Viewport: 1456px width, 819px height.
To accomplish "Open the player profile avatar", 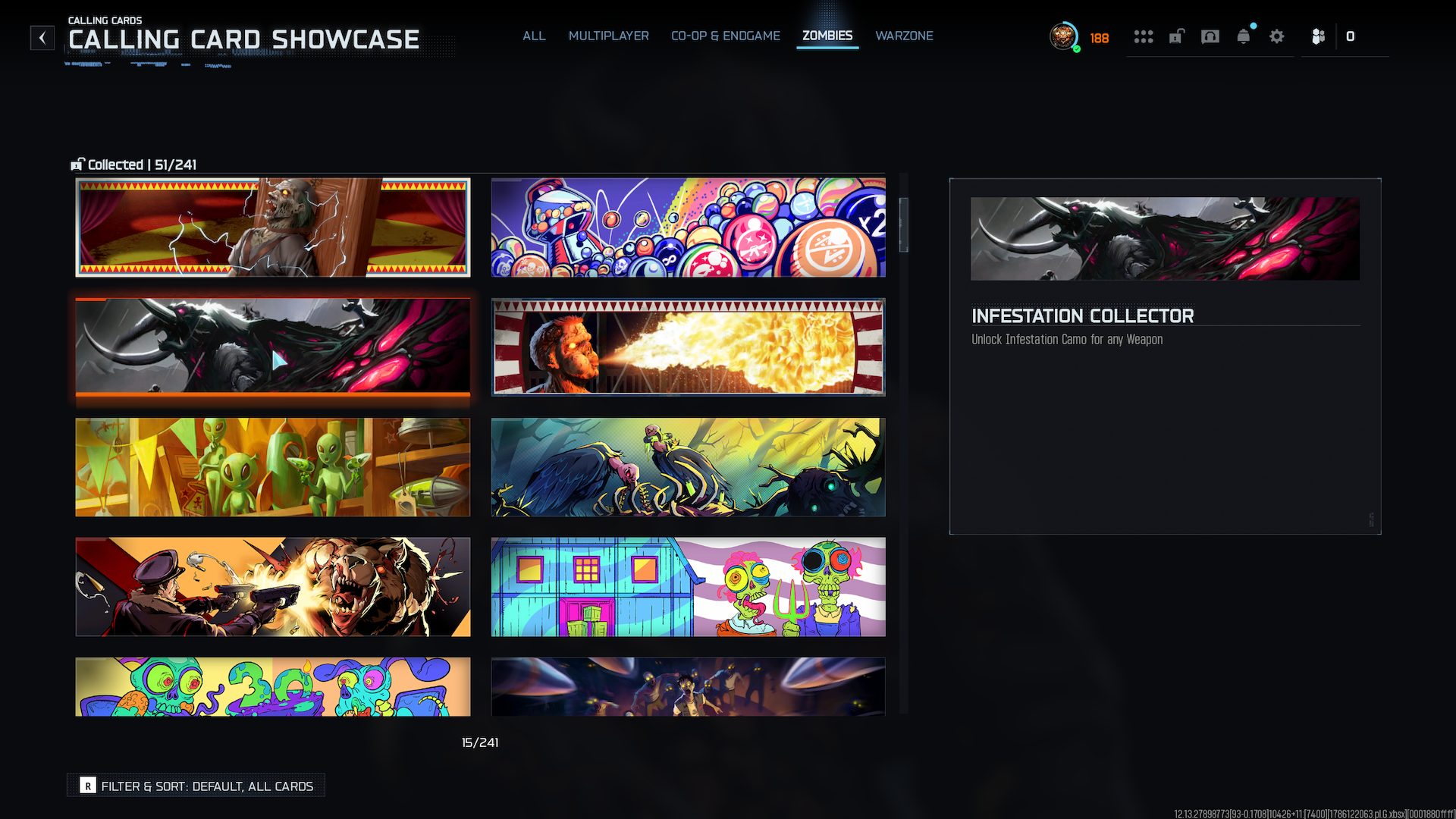I will coord(1063,36).
